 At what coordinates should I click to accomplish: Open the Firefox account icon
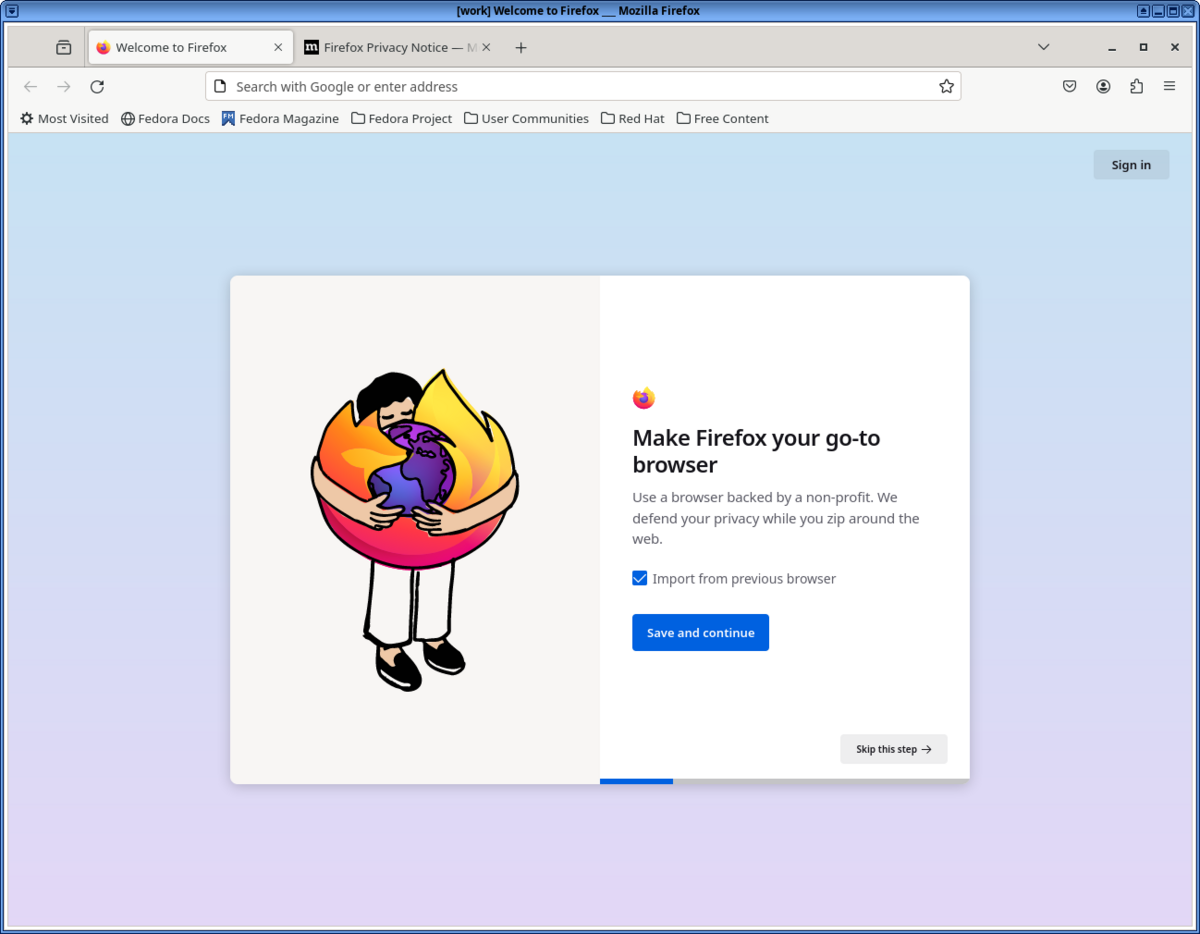pyautogui.click(x=1103, y=86)
